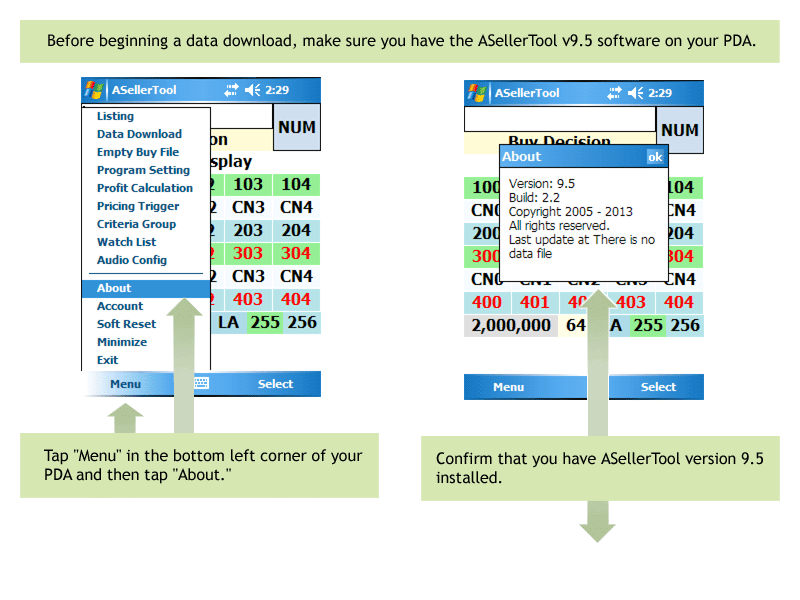The height and width of the screenshot is (600, 800).
Task: Tap the Menu softkey on the About-dialog PDA
Action: [509, 387]
